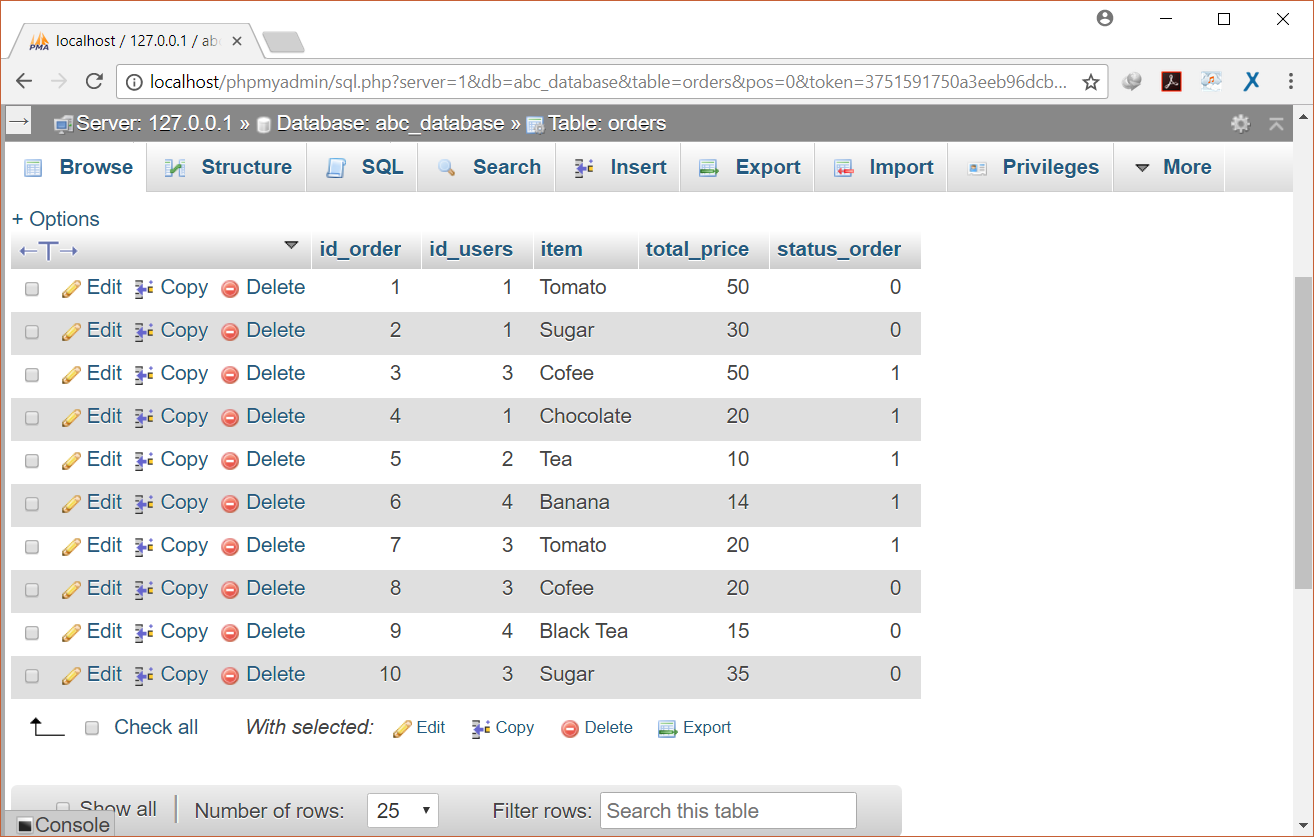Screen dimensions: 1314x837
Task: Tick the checkbox for the Tea row
Action: click(32, 461)
